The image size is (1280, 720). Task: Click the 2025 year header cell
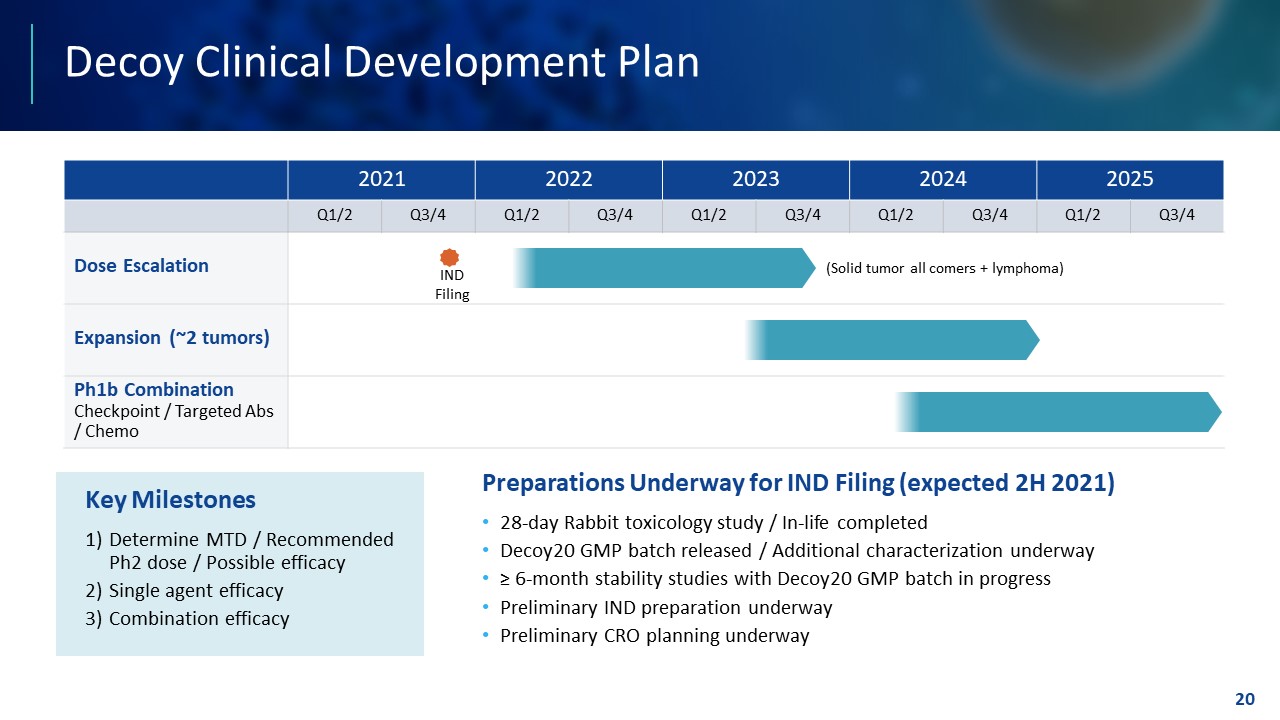pos(1129,179)
